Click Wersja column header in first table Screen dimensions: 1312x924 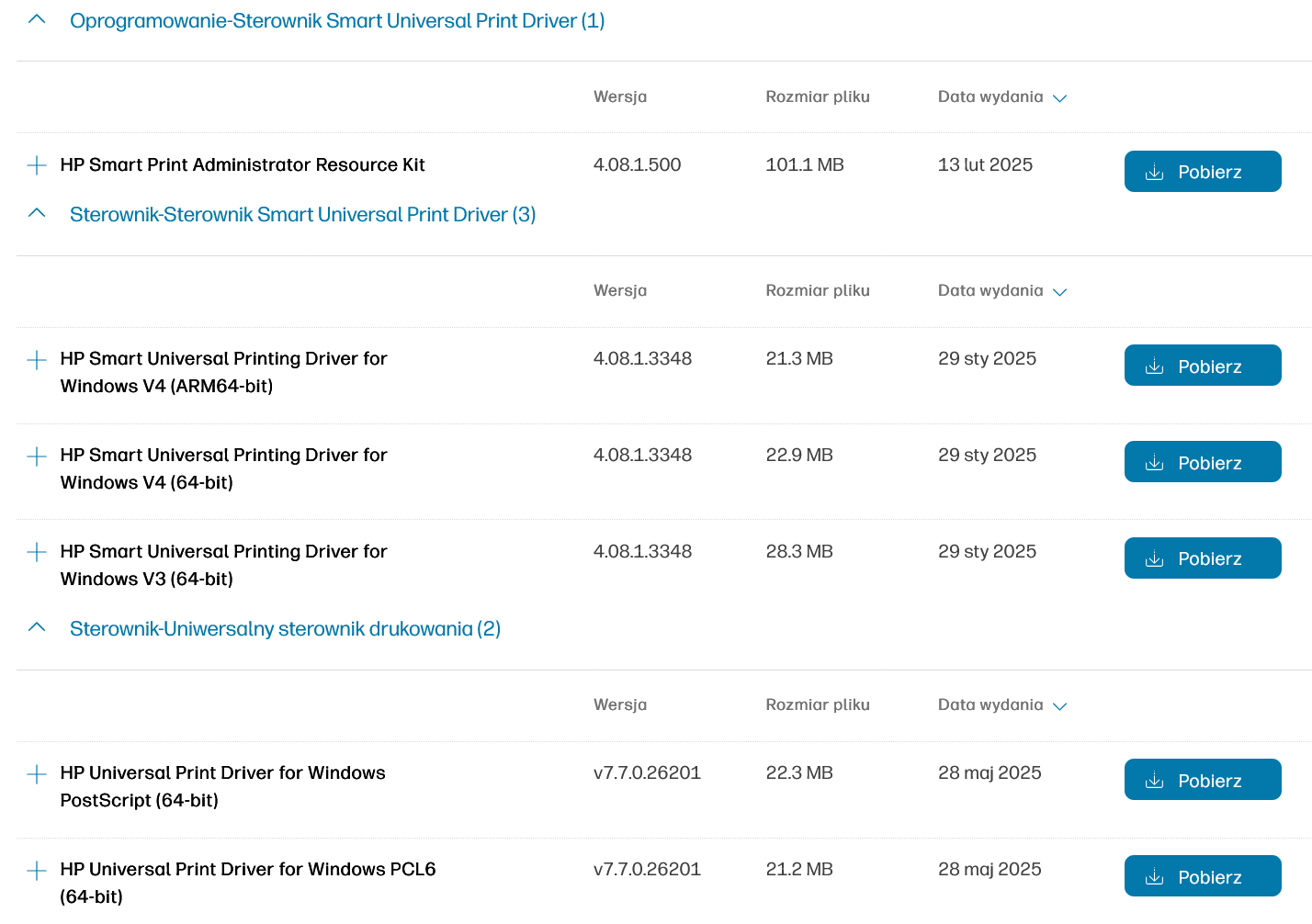point(620,97)
